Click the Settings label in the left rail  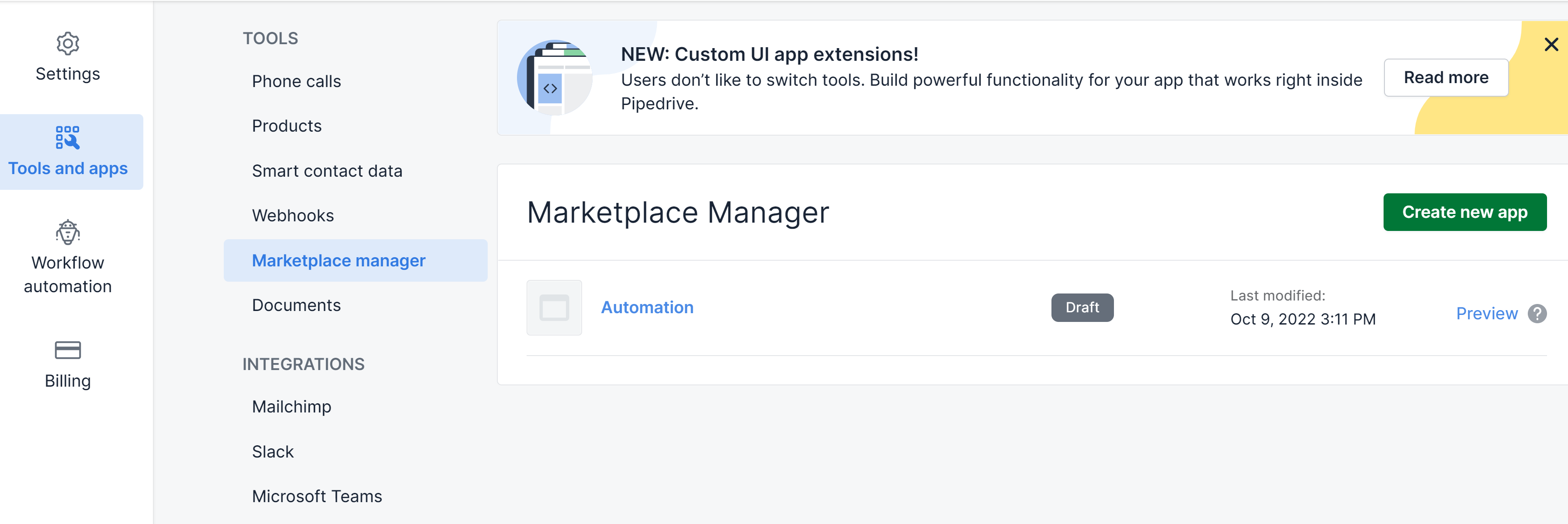(68, 74)
